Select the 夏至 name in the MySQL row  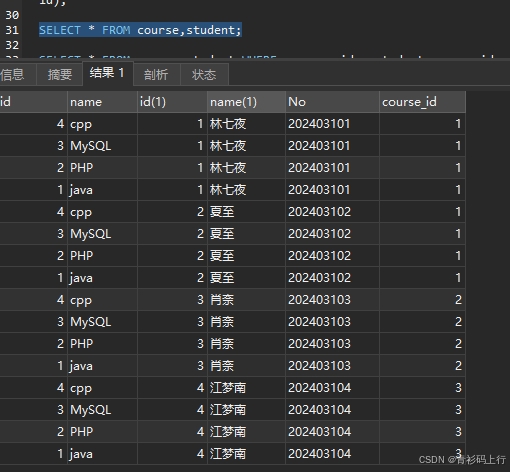[246, 234]
